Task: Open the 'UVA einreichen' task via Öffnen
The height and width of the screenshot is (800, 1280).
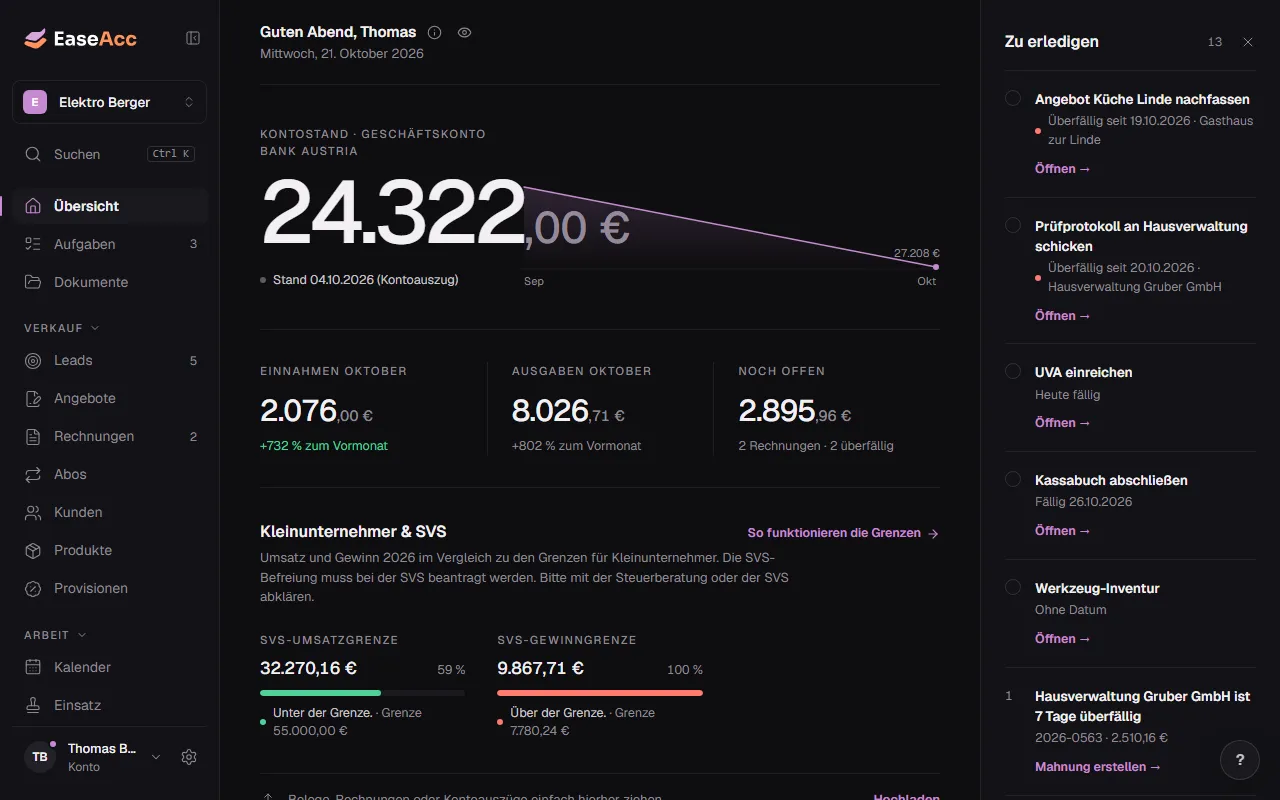Action: [x=1063, y=423]
